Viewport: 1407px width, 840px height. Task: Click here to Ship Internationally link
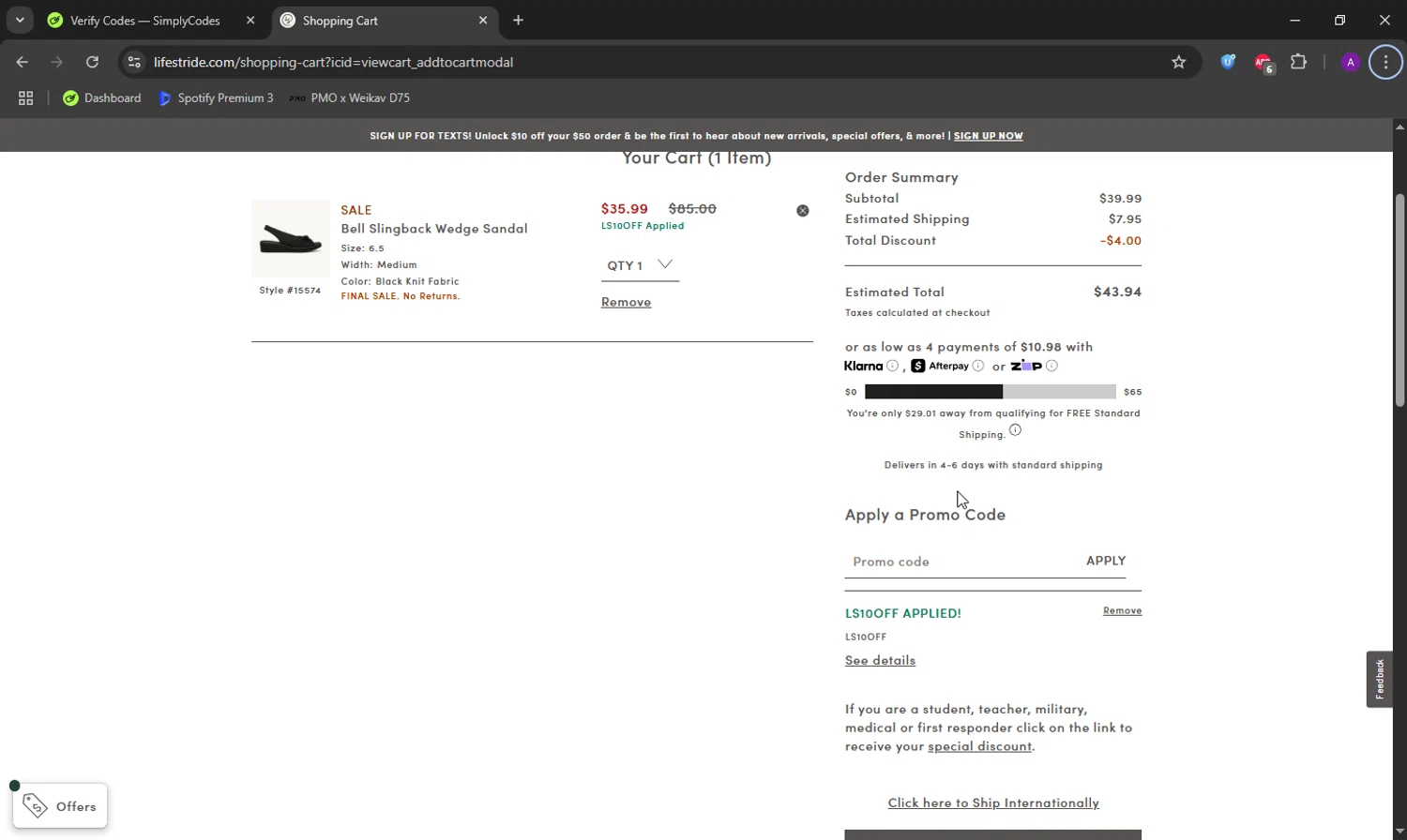coord(993,802)
